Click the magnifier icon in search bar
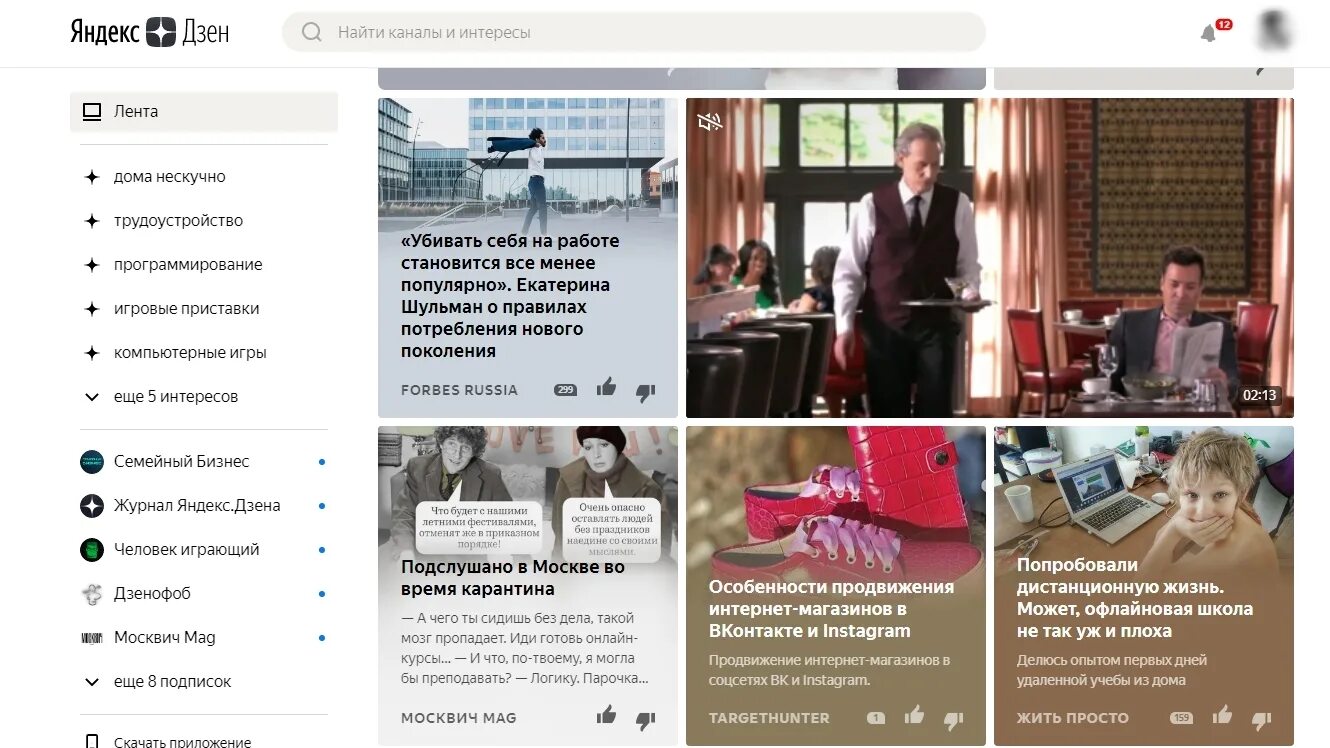The width and height of the screenshot is (1330, 748). (312, 32)
